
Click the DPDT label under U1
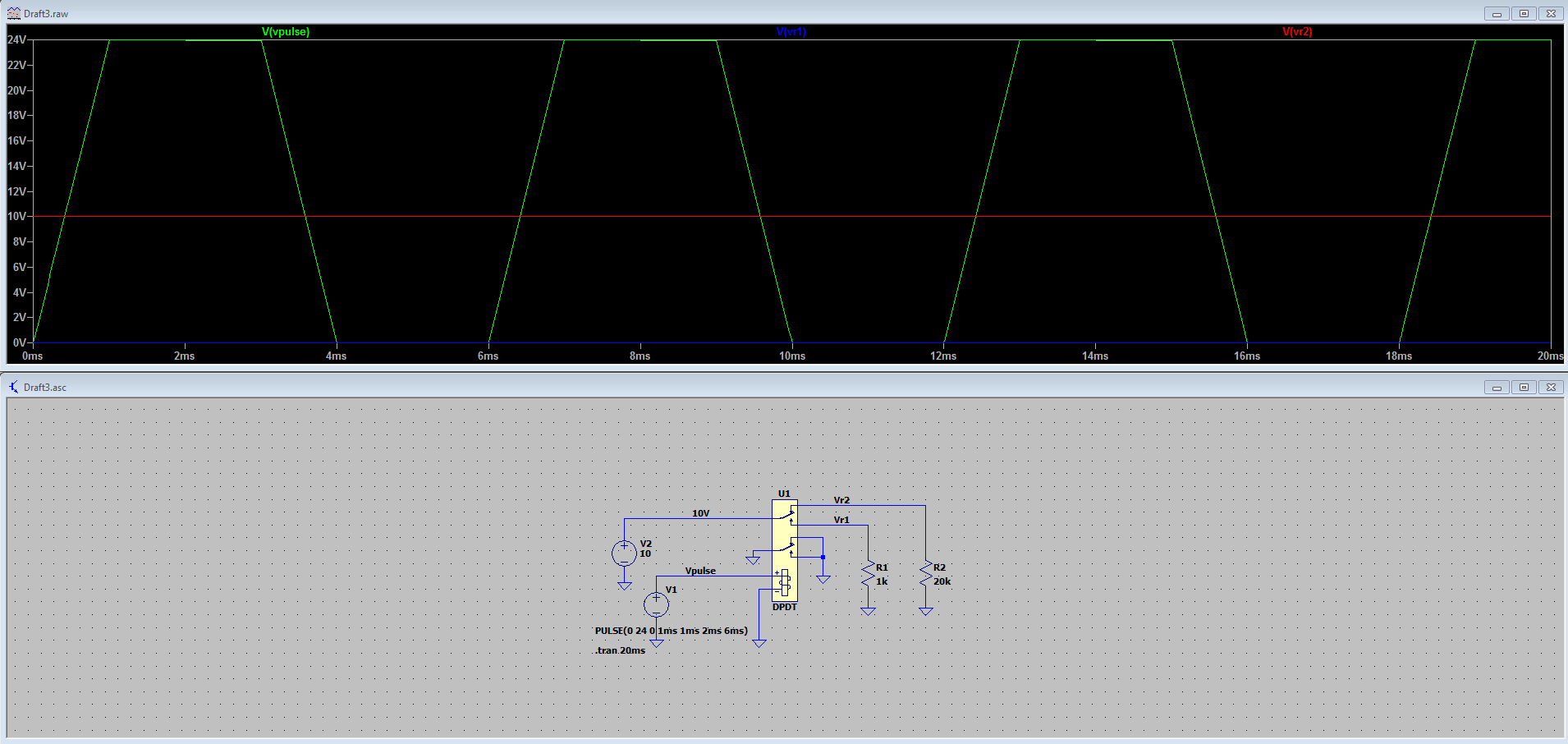[x=784, y=607]
